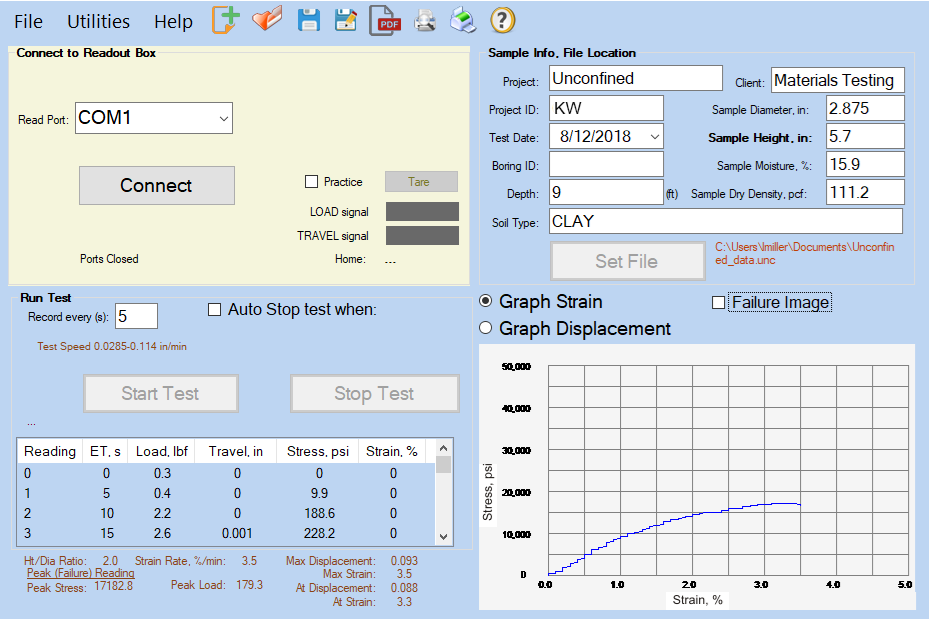Screen dimensions: 929x619
Task: Enable the Practice checkbox
Action: [311, 182]
